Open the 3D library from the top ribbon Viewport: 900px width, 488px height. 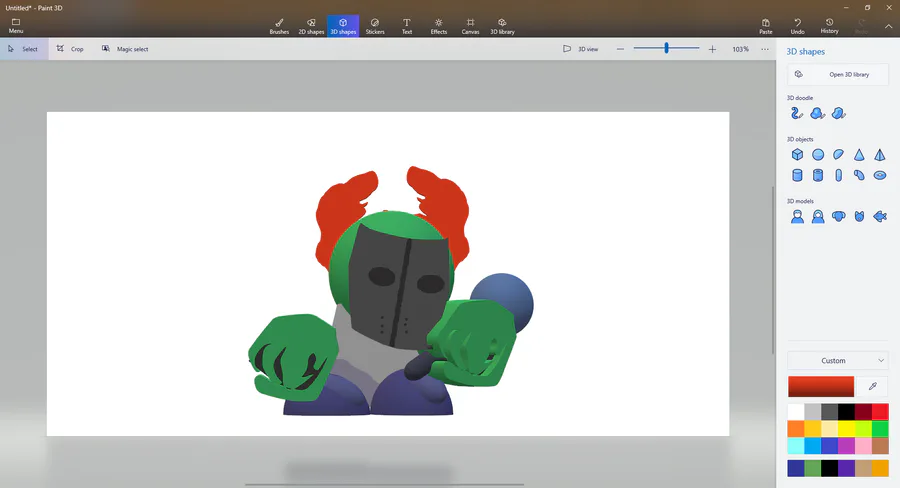502,26
